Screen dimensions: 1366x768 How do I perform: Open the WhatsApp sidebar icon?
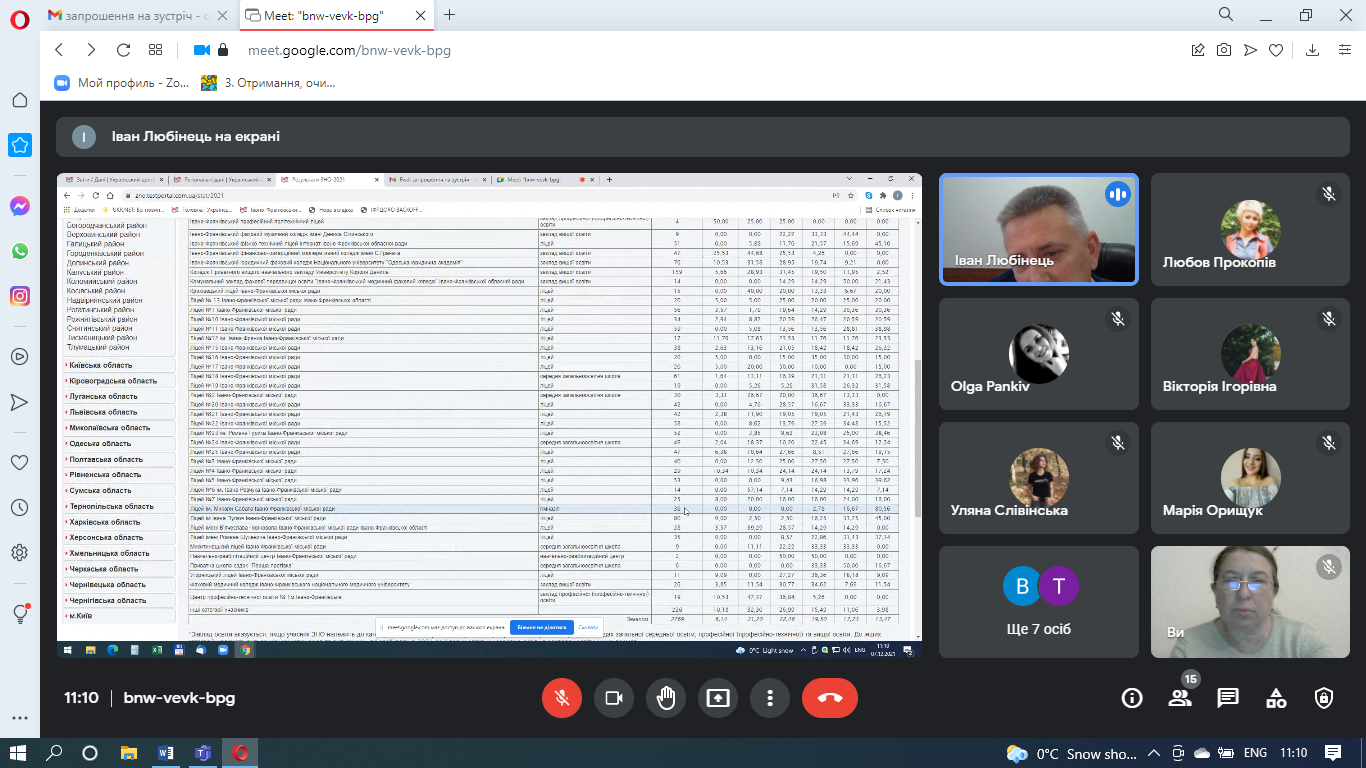pos(20,251)
